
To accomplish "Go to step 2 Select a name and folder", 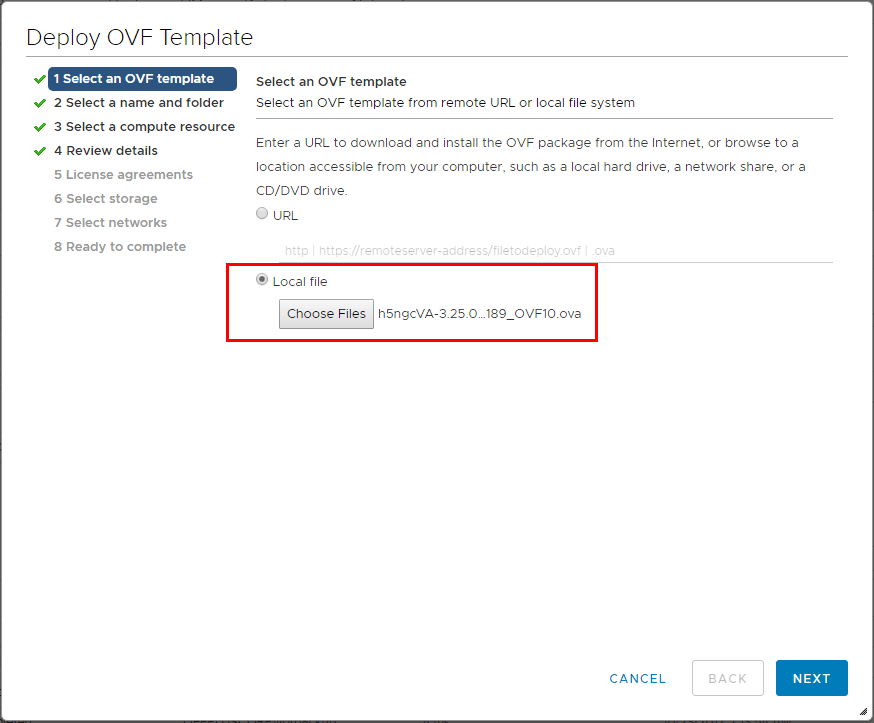I will coord(139,103).
